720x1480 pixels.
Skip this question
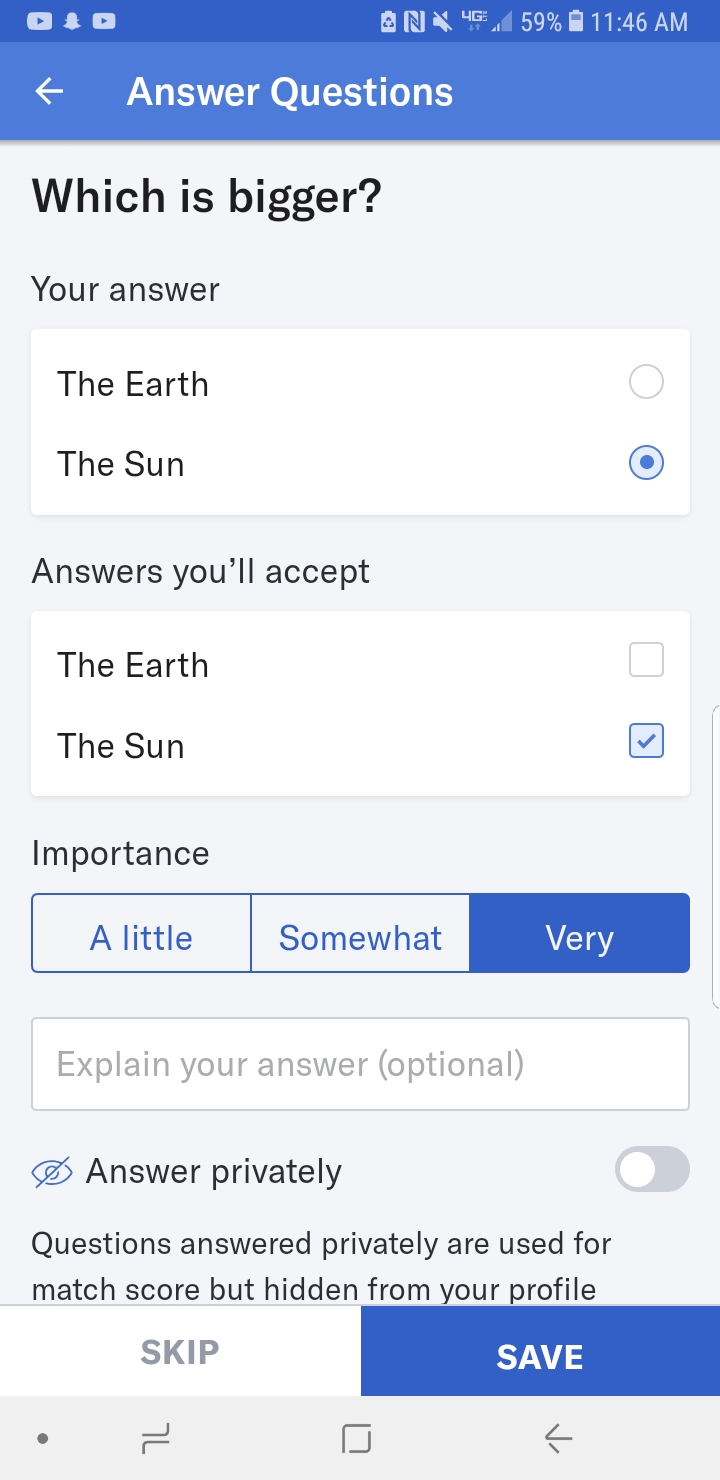180,1352
